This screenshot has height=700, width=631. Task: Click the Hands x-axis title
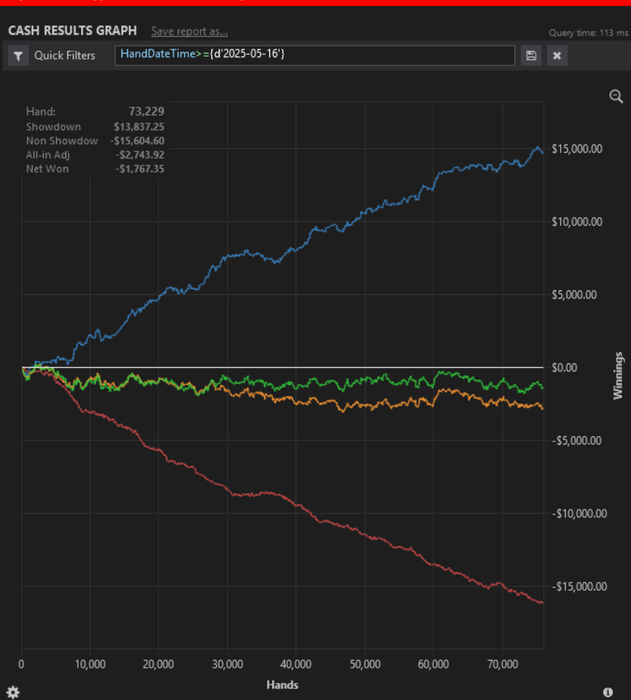click(282, 685)
